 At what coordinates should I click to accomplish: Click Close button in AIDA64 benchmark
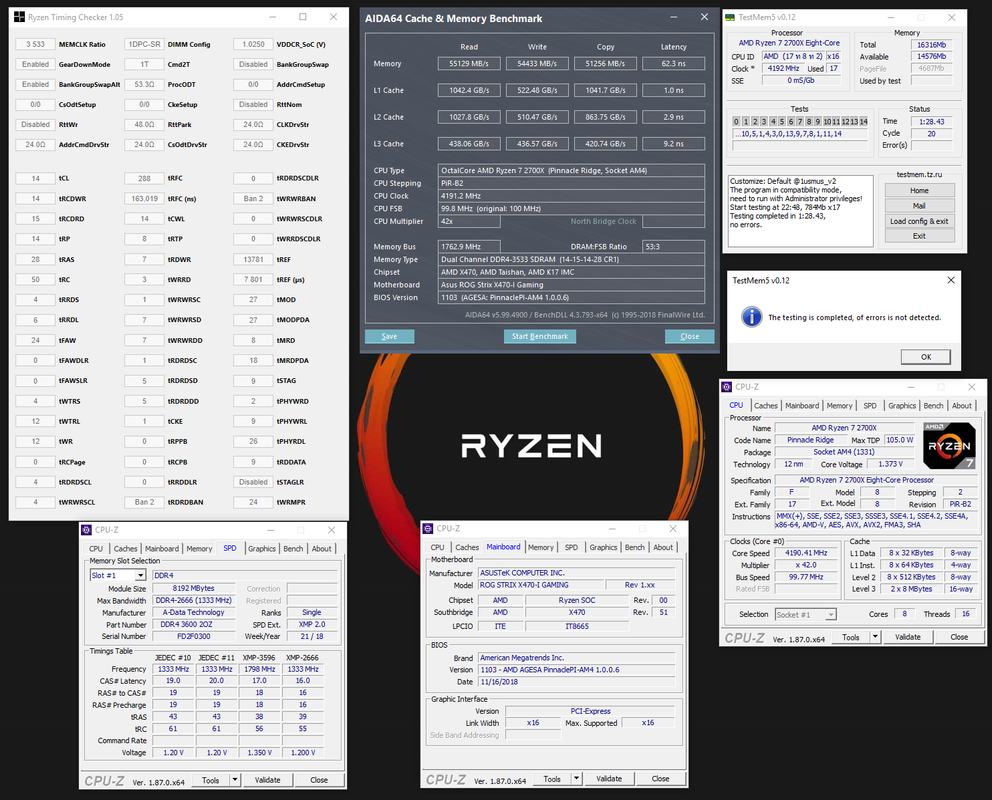coord(690,336)
